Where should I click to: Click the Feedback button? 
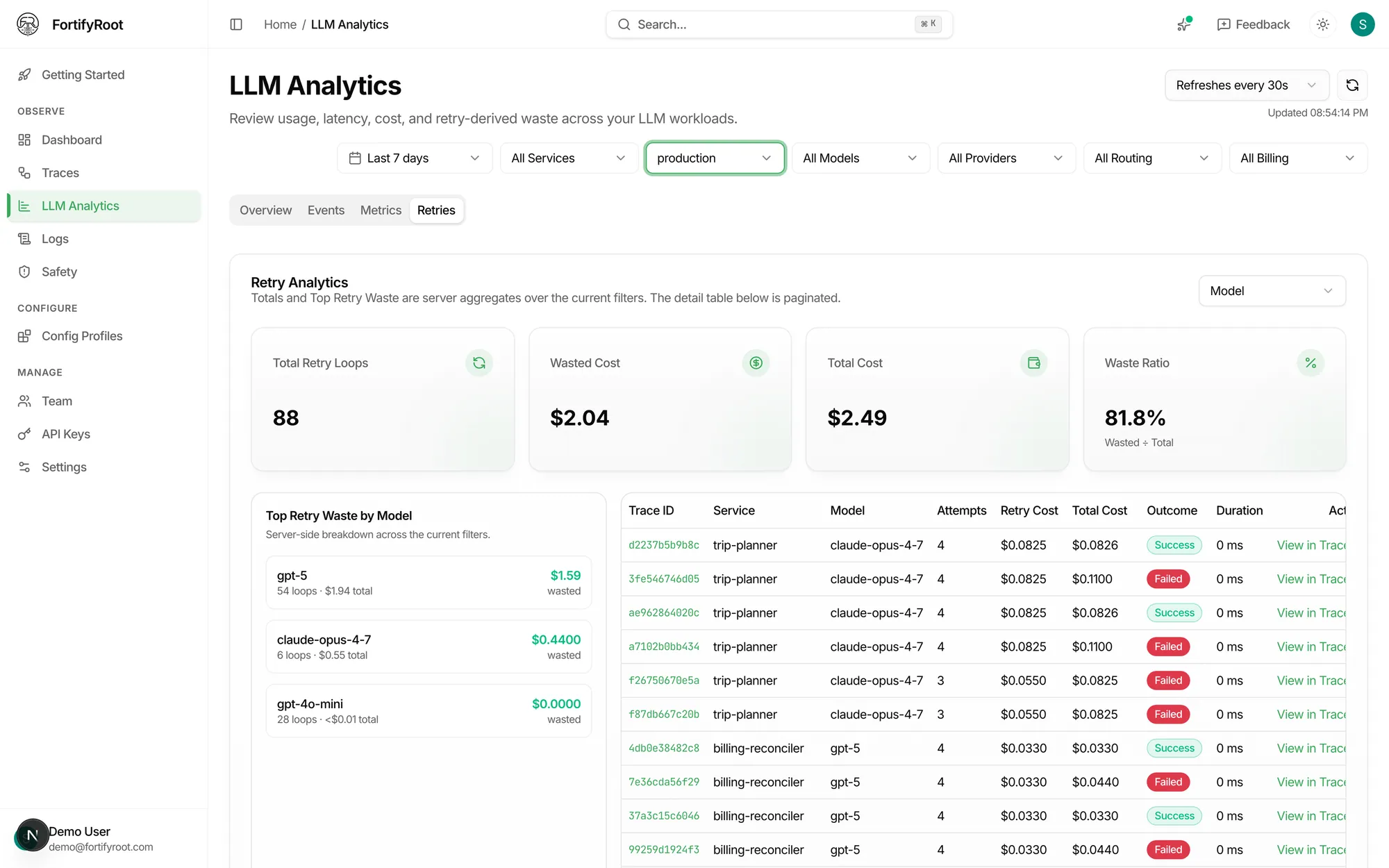click(x=1254, y=24)
